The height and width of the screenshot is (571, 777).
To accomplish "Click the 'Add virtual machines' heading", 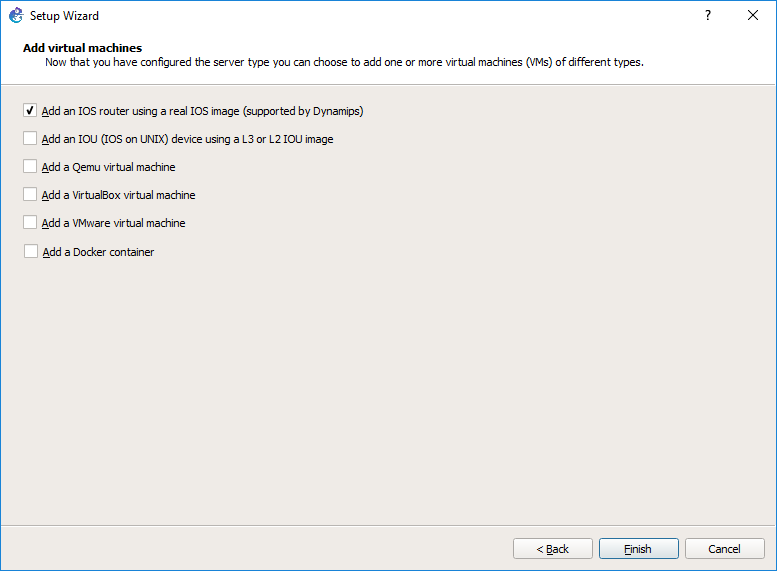I will (82, 48).
